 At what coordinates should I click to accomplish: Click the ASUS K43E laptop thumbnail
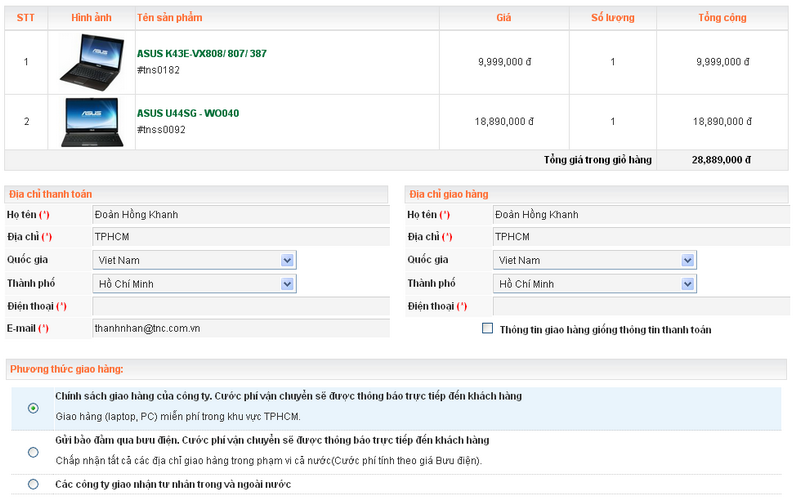[92, 62]
